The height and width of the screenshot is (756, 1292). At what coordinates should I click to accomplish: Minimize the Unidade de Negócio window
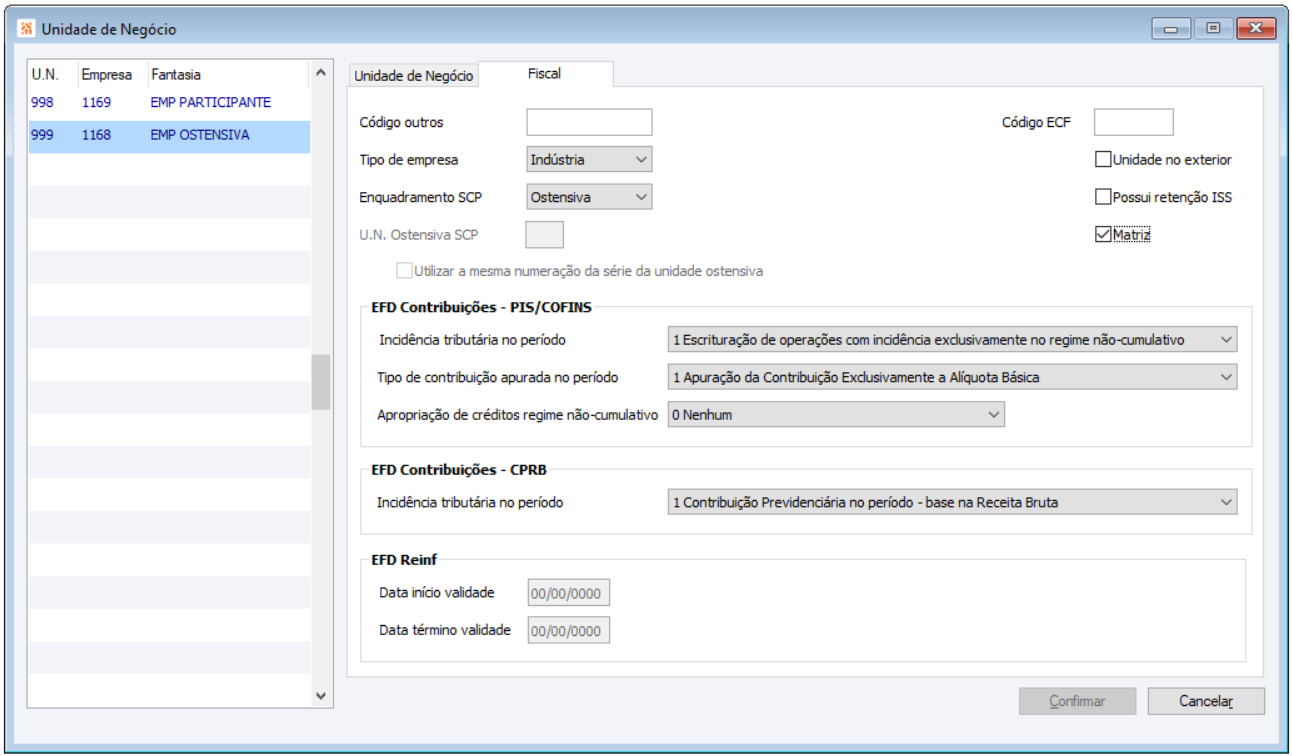[x=1171, y=29]
